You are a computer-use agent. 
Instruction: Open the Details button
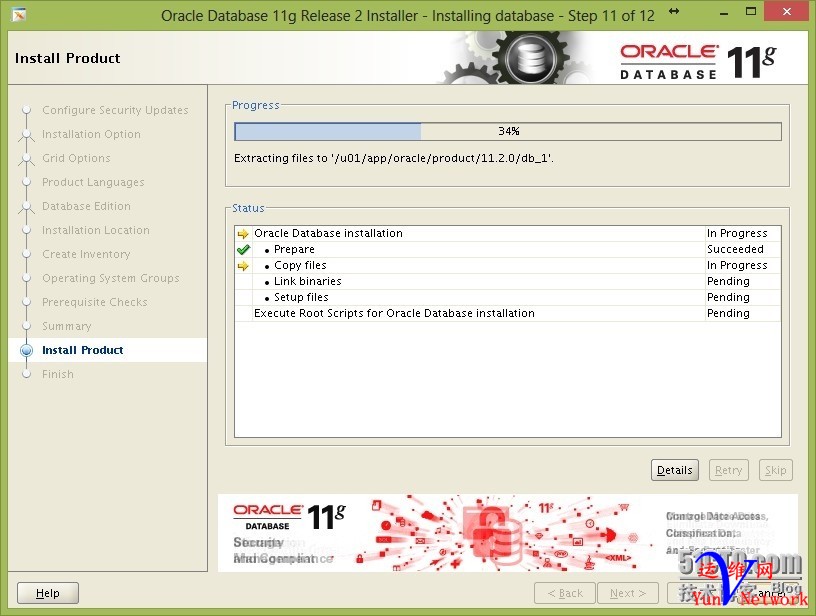point(674,470)
